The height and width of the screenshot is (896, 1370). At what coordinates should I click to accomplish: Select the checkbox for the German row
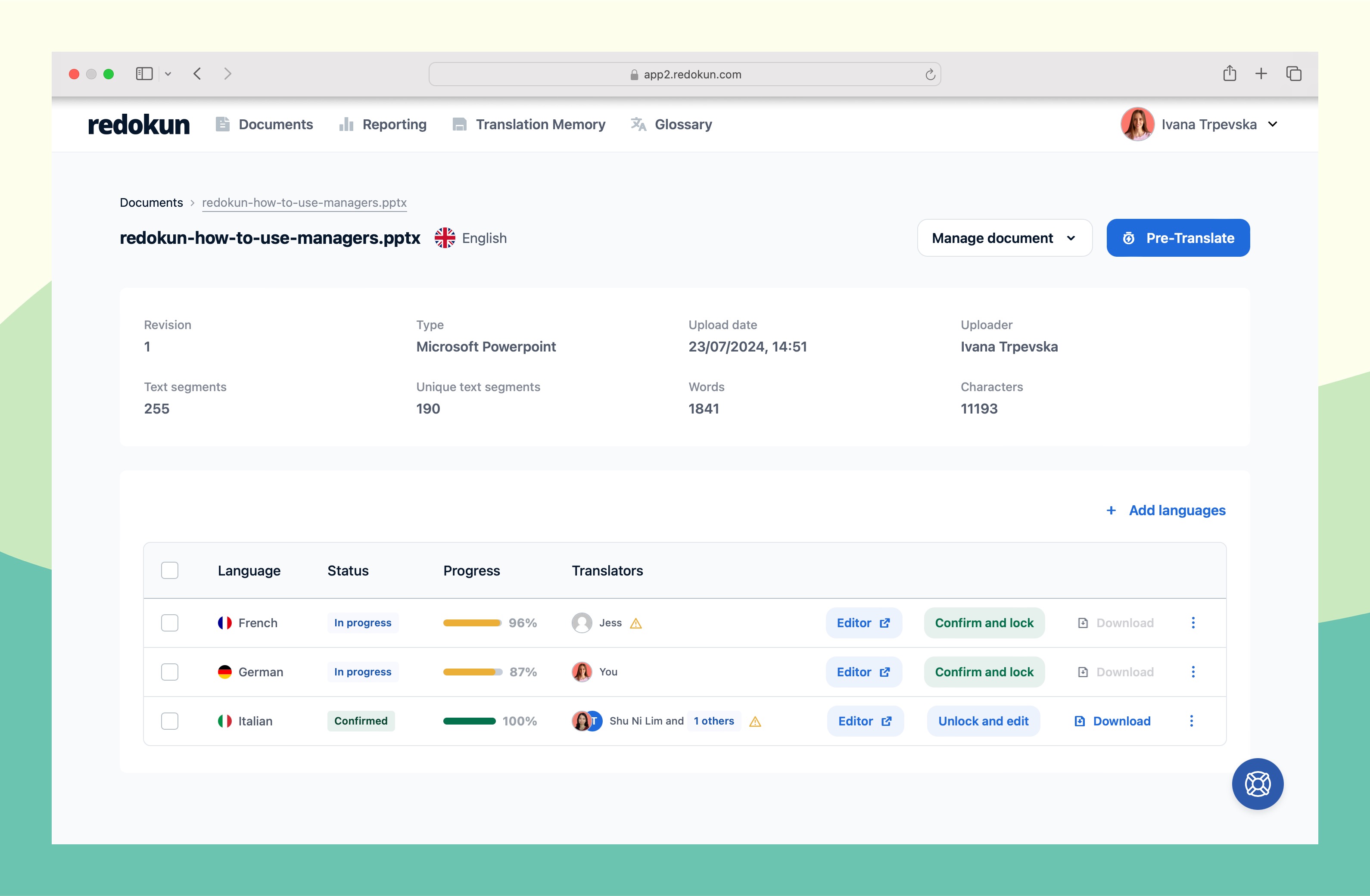point(170,672)
